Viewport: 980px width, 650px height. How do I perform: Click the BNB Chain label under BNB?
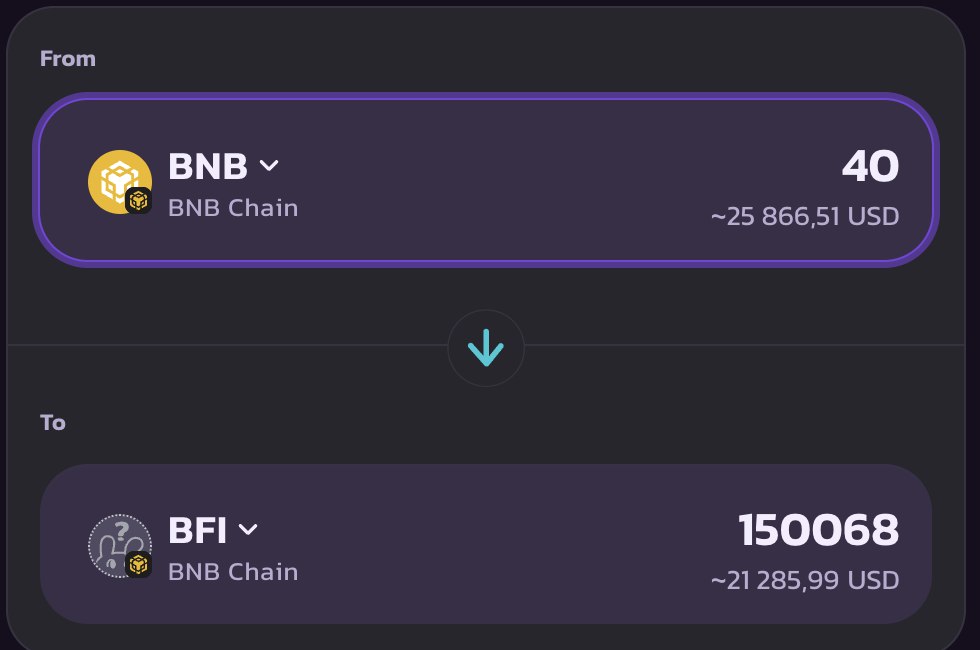[233, 208]
